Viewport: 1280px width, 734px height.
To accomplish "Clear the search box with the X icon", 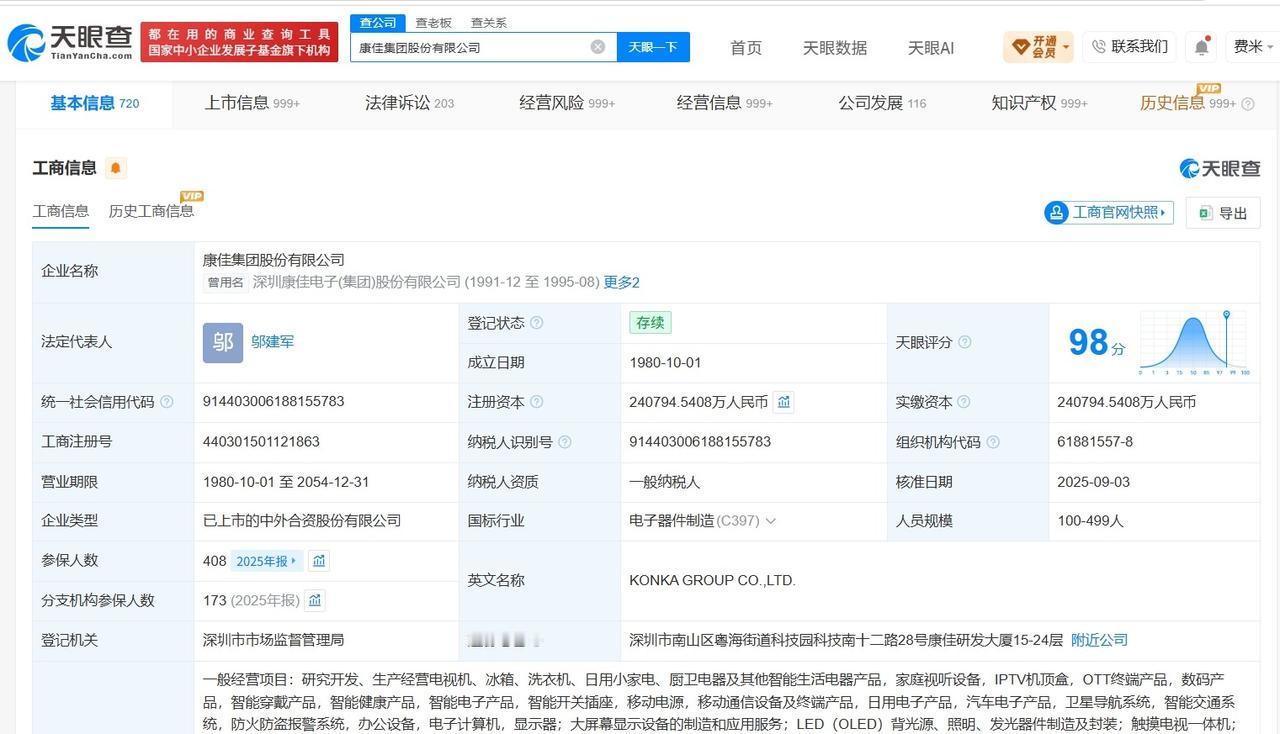I will pos(598,47).
